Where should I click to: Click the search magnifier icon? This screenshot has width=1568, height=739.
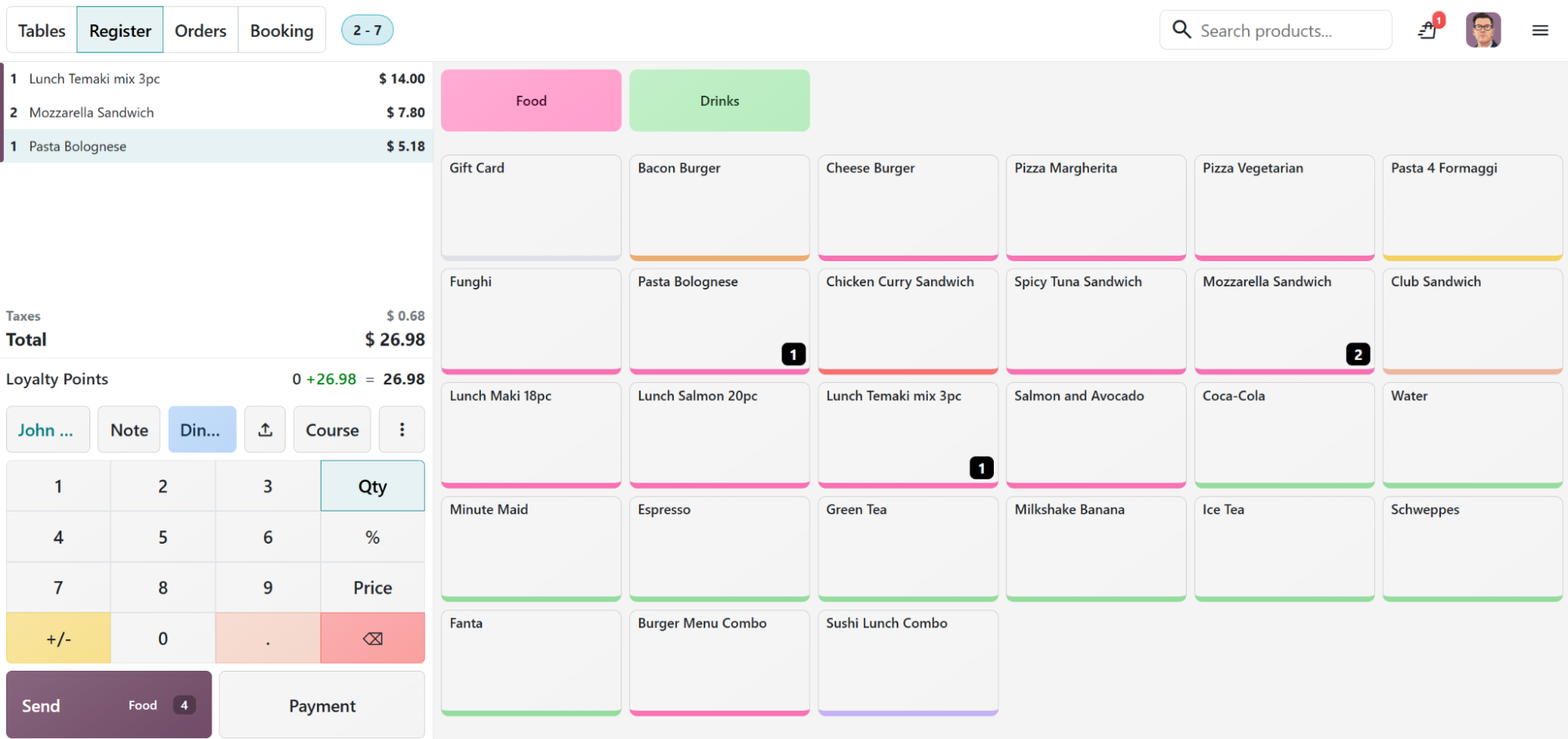tap(1181, 30)
